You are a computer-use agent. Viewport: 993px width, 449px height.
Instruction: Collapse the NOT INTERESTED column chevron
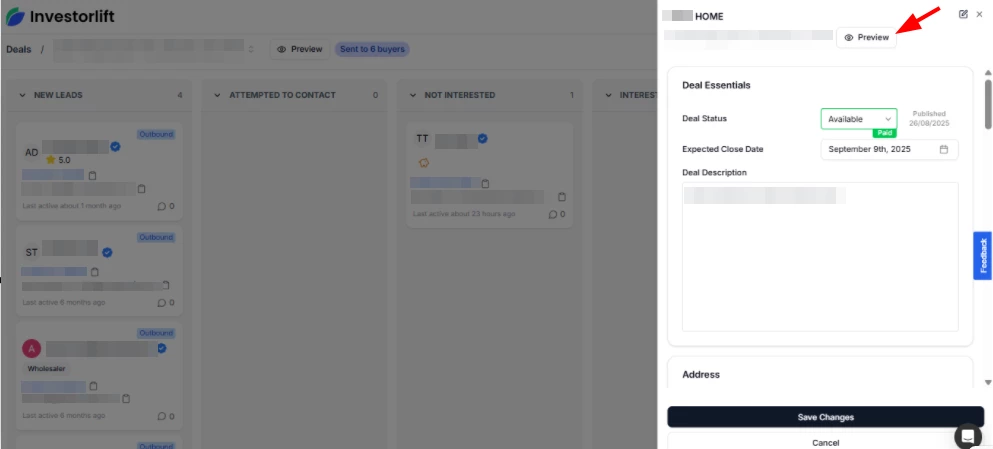pyautogui.click(x=413, y=95)
